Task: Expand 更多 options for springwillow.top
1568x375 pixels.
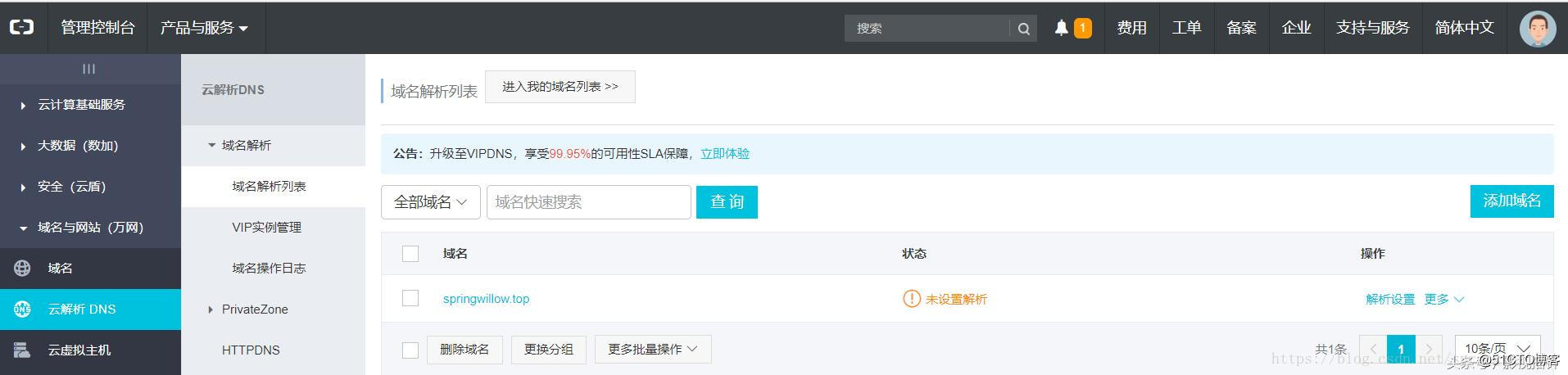Action: pyautogui.click(x=1443, y=299)
